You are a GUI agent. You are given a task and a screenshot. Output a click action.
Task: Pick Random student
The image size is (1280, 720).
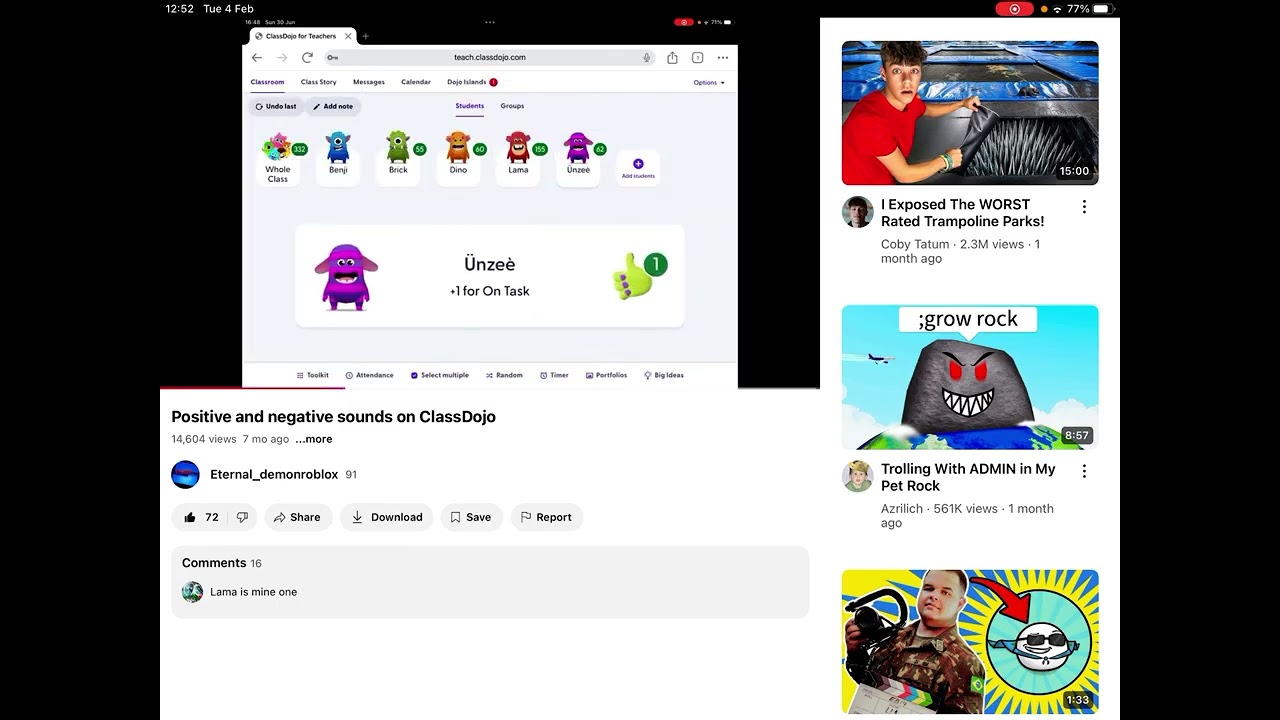tap(504, 375)
